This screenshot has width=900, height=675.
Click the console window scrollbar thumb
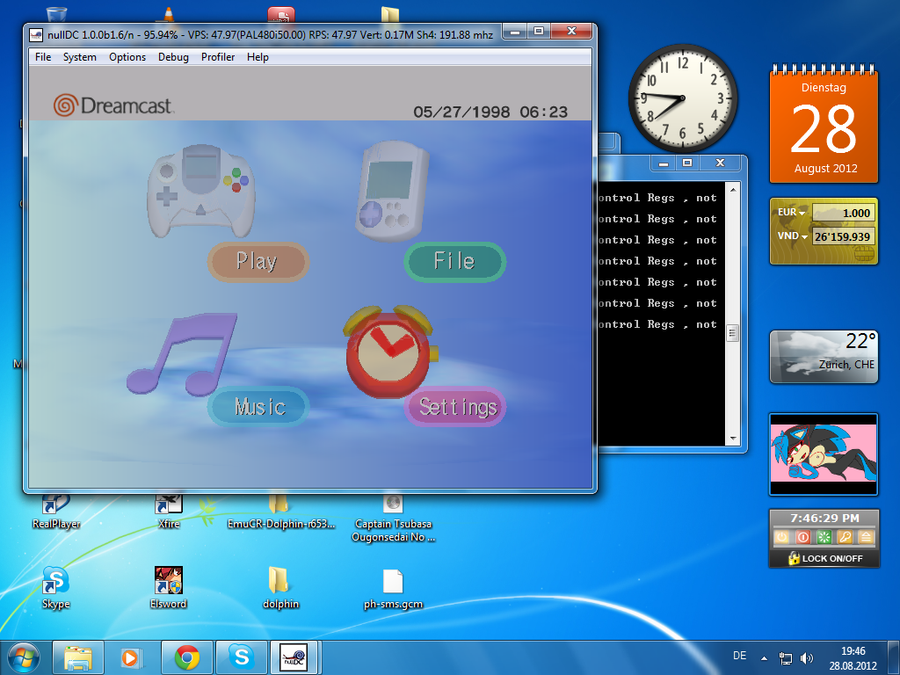point(732,333)
